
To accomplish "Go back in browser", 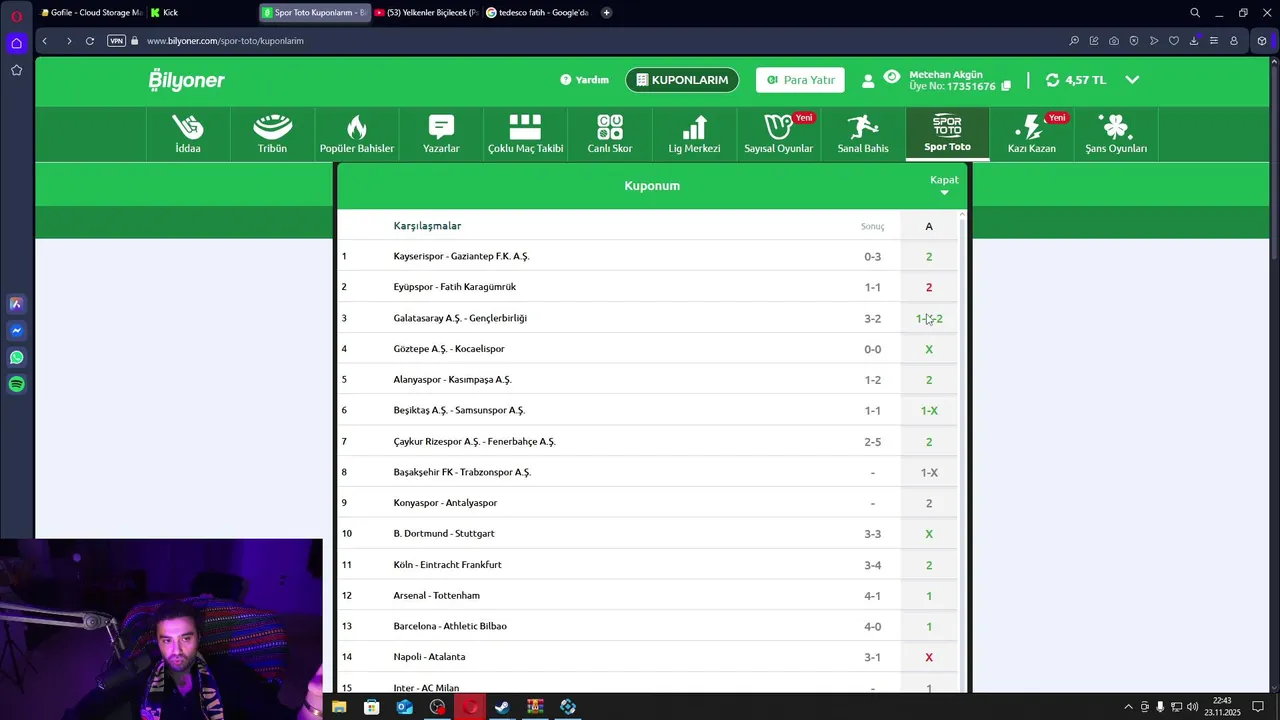I will (45, 41).
